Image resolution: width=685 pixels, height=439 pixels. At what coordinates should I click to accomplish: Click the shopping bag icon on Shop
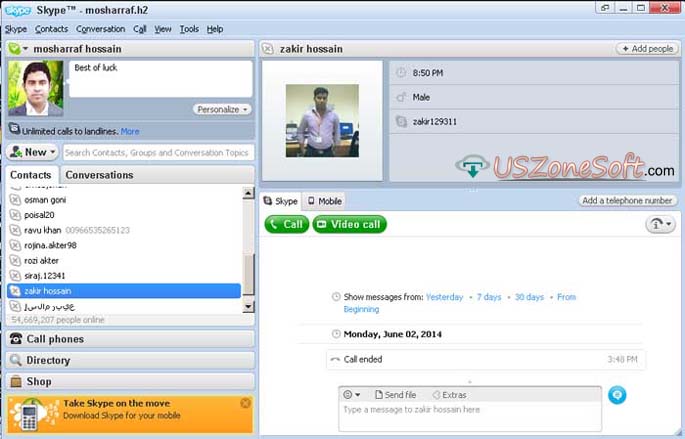point(16,381)
